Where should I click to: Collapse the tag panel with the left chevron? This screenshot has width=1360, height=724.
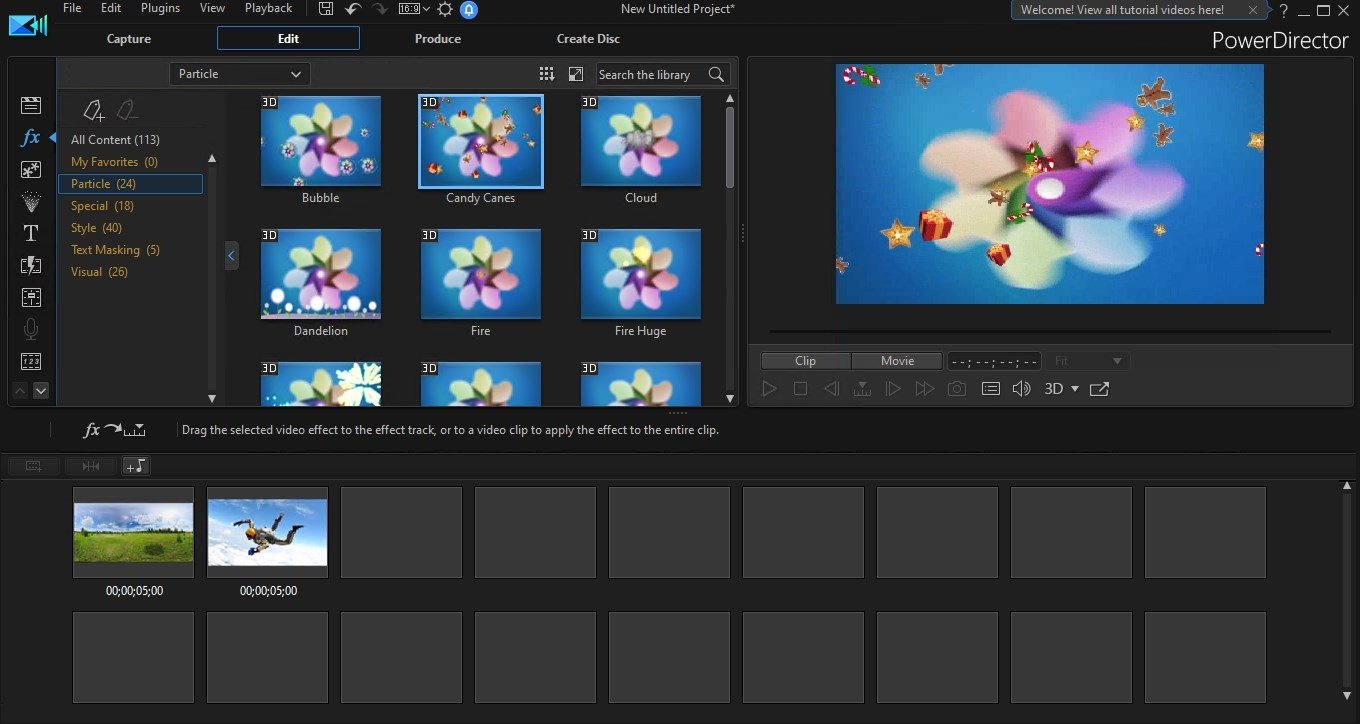click(x=231, y=256)
